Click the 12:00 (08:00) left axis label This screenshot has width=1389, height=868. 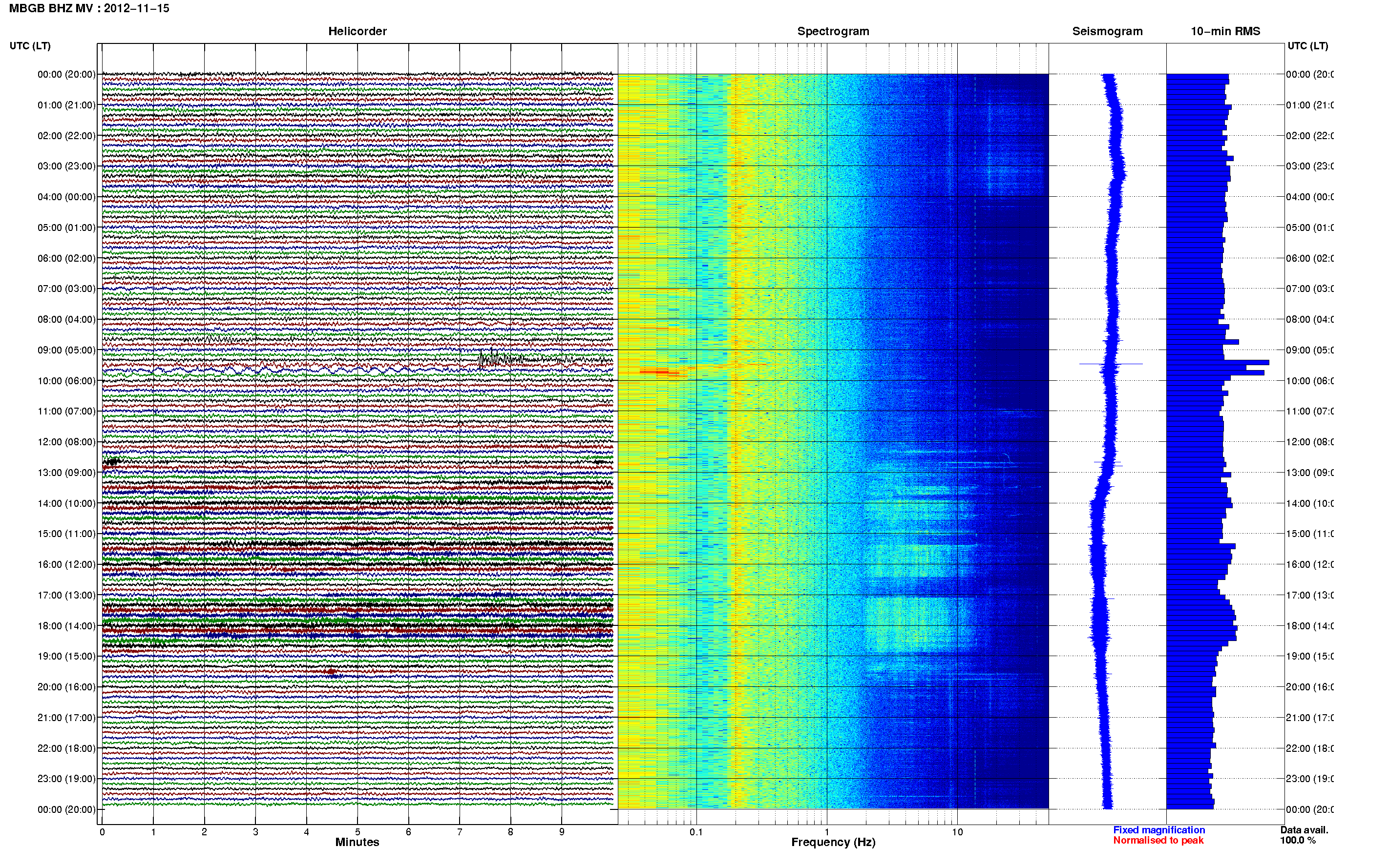(x=66, y=442)
